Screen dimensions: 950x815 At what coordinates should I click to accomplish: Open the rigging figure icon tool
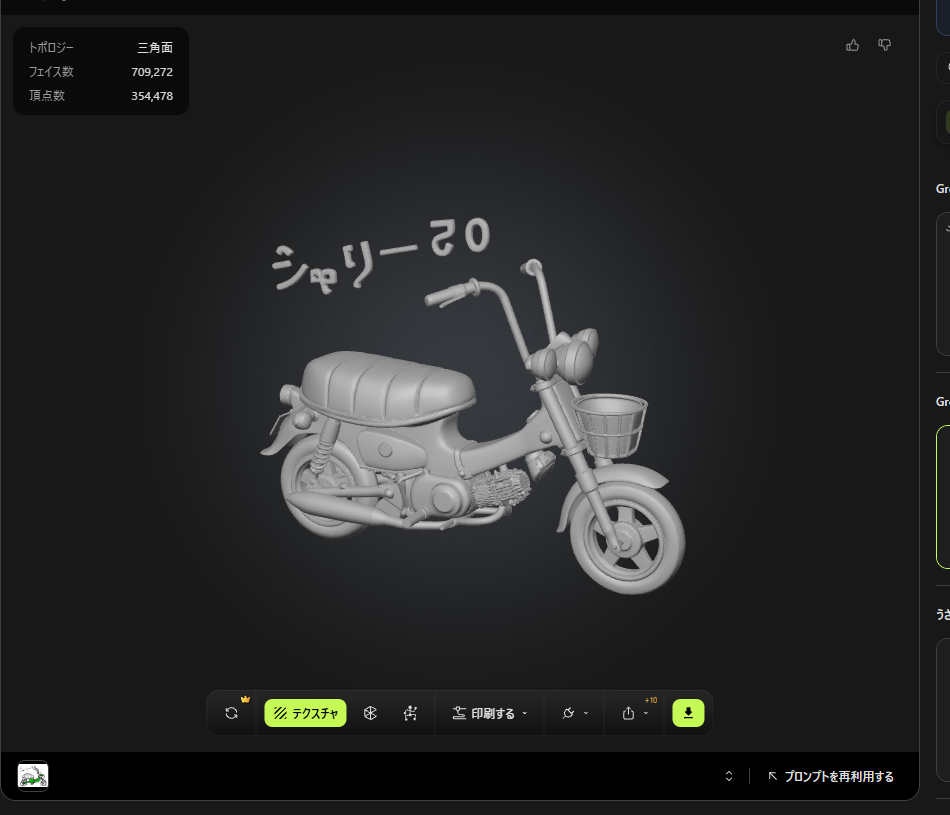tap(410, 713)
